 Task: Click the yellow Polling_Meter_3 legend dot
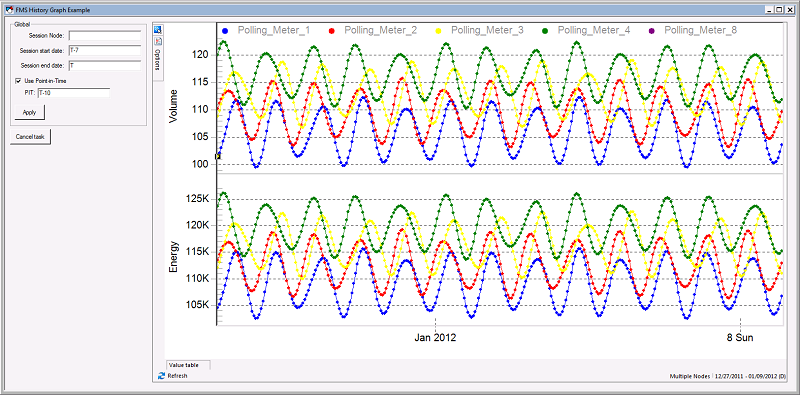tap(439, 31)
